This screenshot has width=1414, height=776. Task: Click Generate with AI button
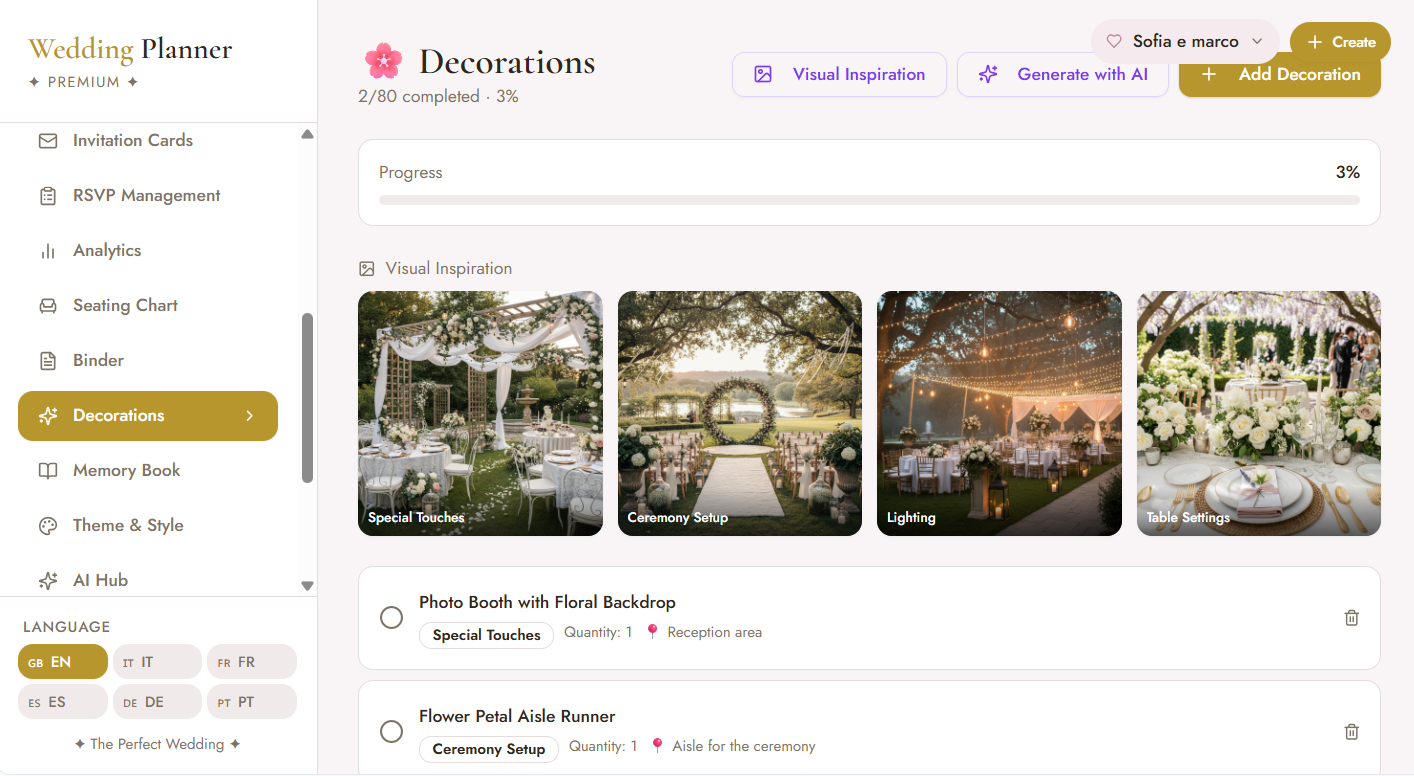pos(1063,74)
